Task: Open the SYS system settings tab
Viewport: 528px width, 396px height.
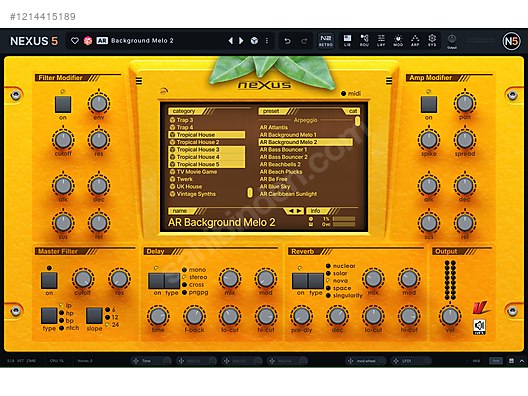Action: 432,40
